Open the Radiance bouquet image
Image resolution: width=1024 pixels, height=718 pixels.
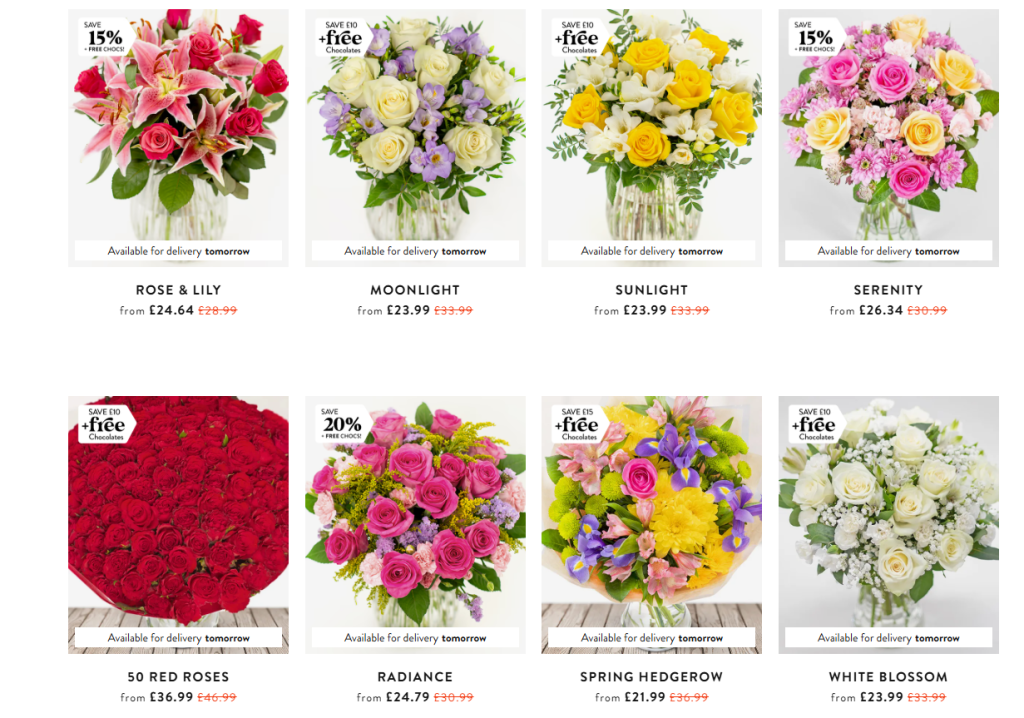pos(415,525)
